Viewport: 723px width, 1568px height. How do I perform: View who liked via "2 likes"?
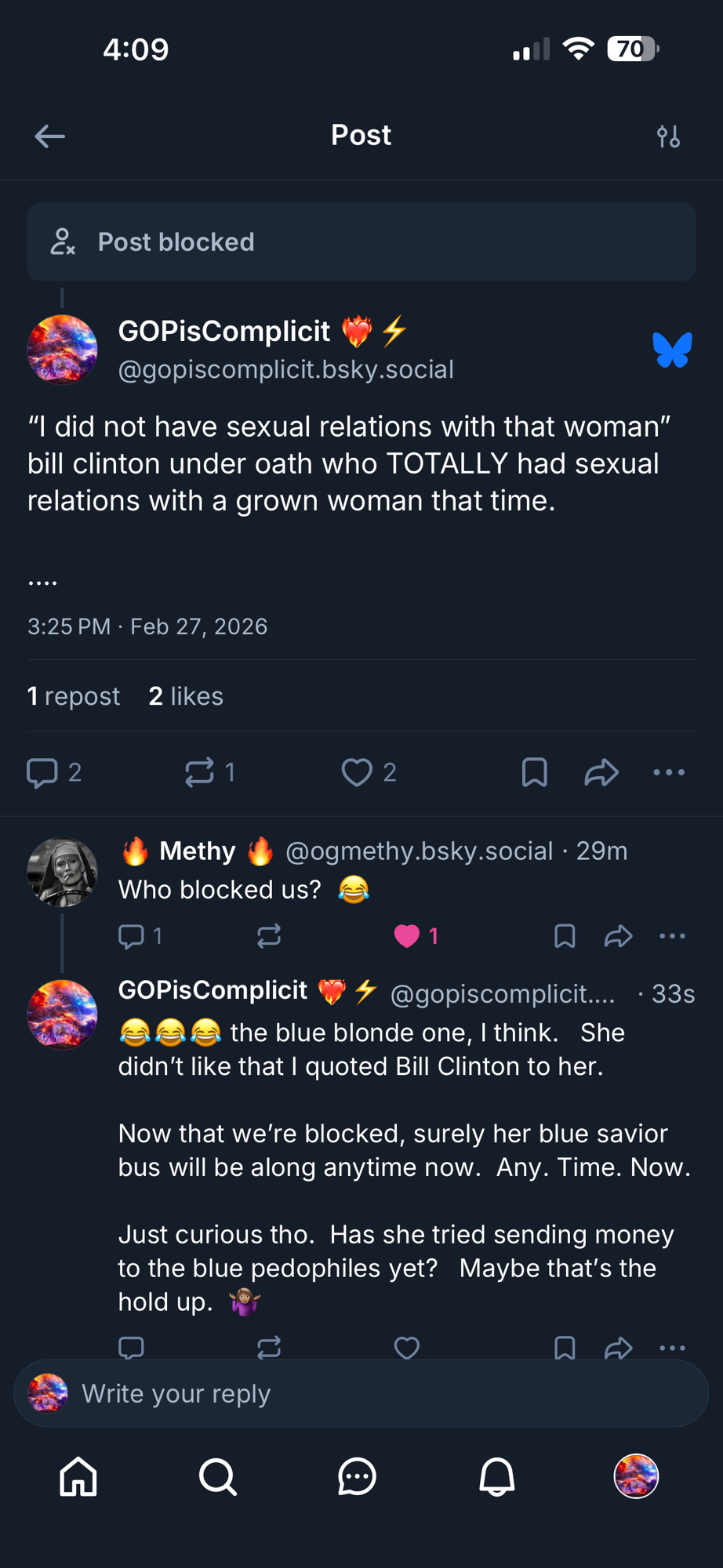click(186, 696)
